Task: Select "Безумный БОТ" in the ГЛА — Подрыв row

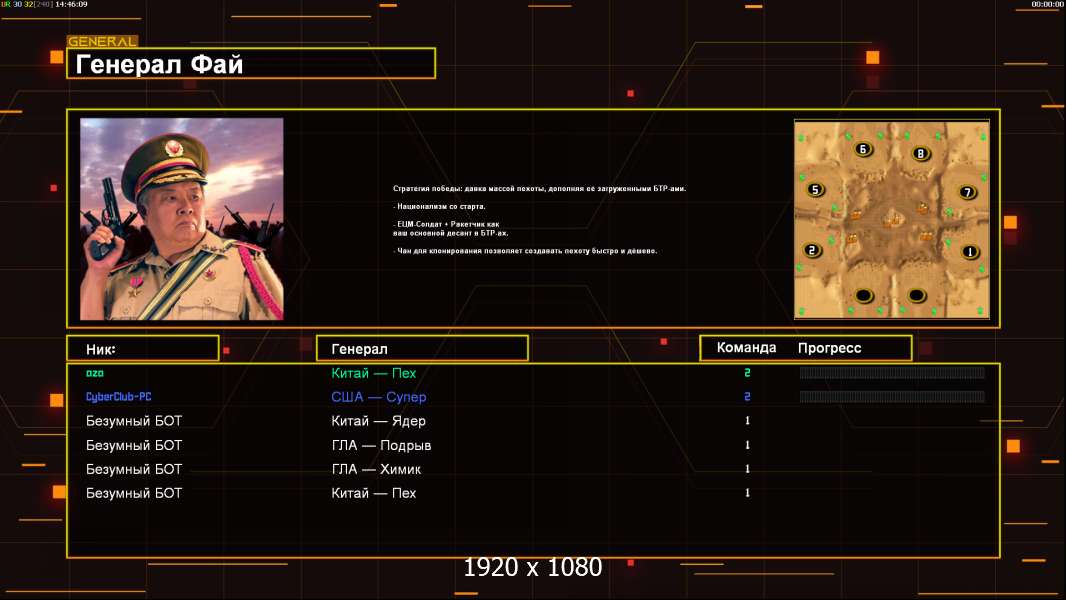Action: (134, 445)
